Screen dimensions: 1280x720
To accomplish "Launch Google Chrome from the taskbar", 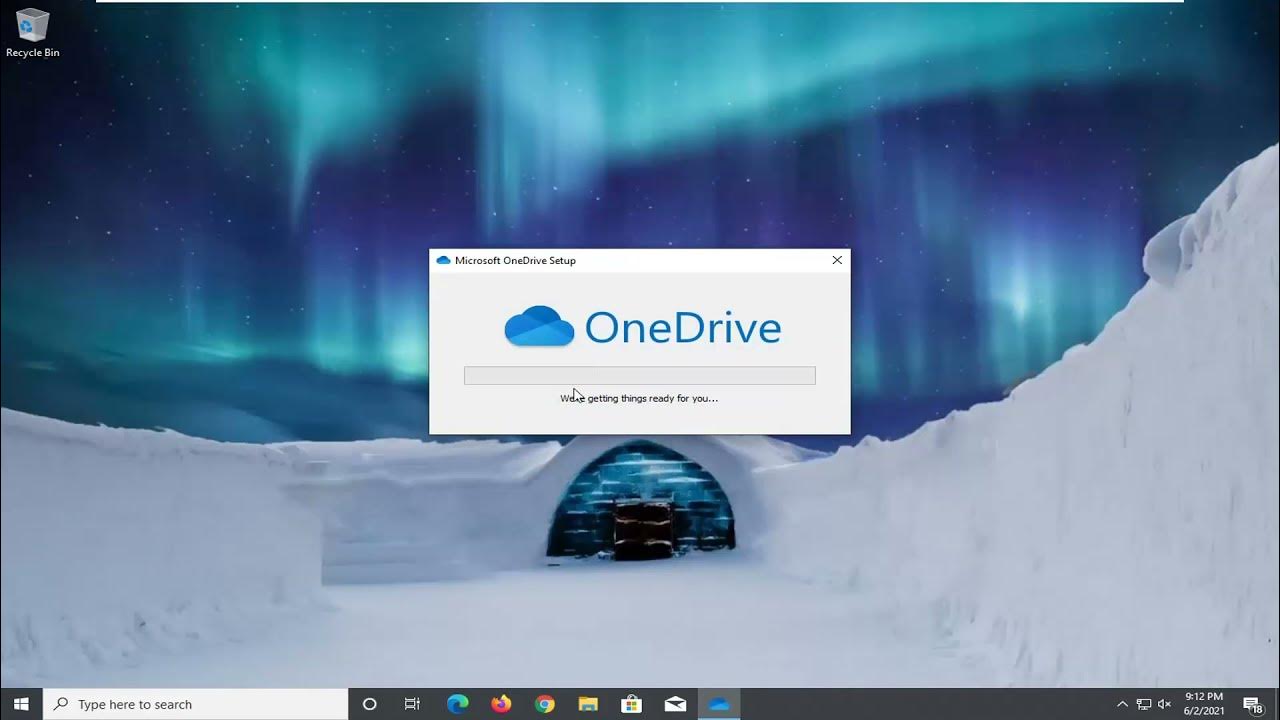I will (544, 704).
